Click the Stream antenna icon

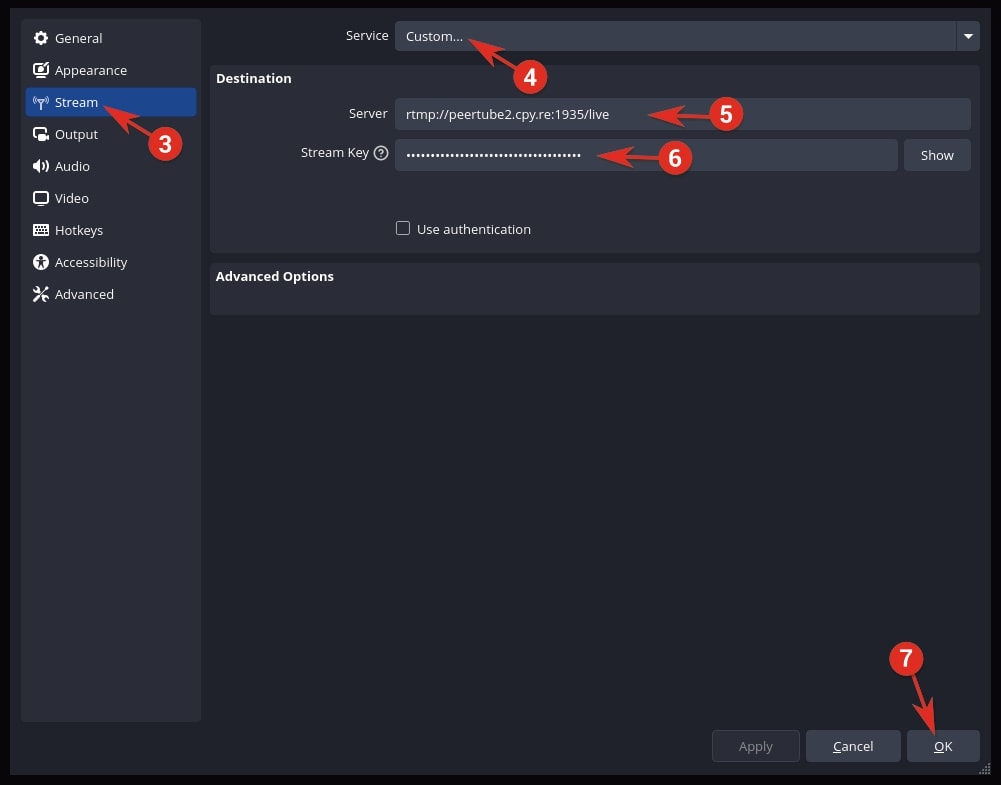click(x=40, y=102)
